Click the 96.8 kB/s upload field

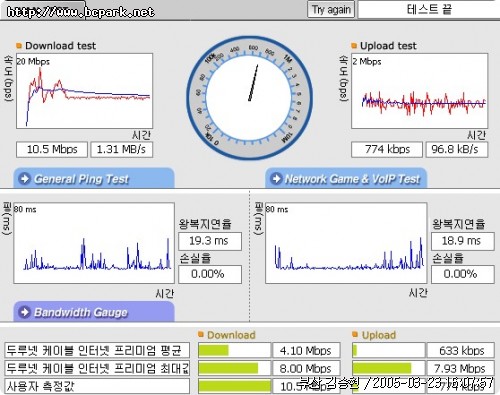pyautogui.click(x=457, y=149)
